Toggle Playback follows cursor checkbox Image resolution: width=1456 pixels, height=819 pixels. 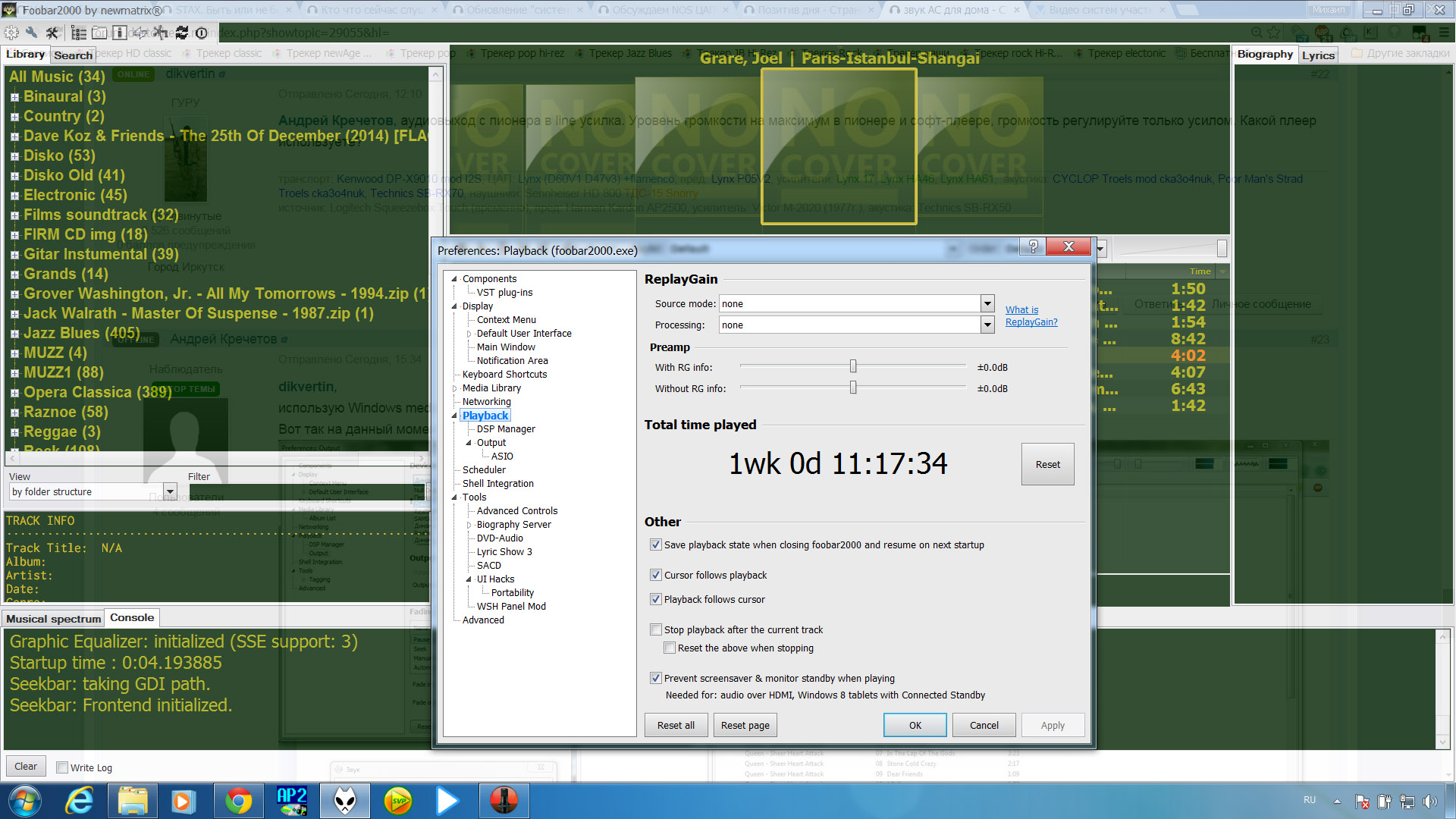(x=656, y=599)
